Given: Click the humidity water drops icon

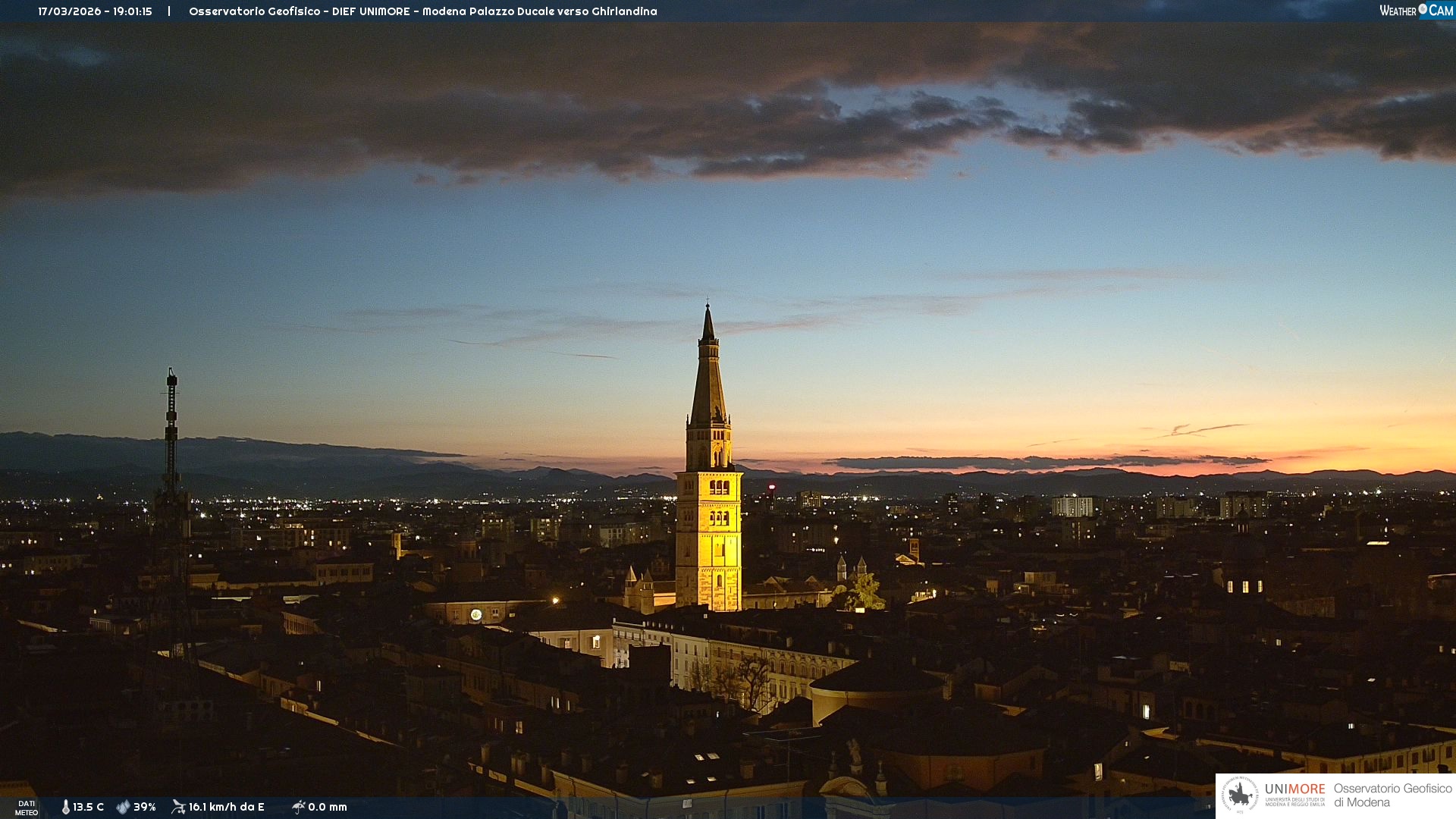Looking at the screenshot, I should (123, 807).
